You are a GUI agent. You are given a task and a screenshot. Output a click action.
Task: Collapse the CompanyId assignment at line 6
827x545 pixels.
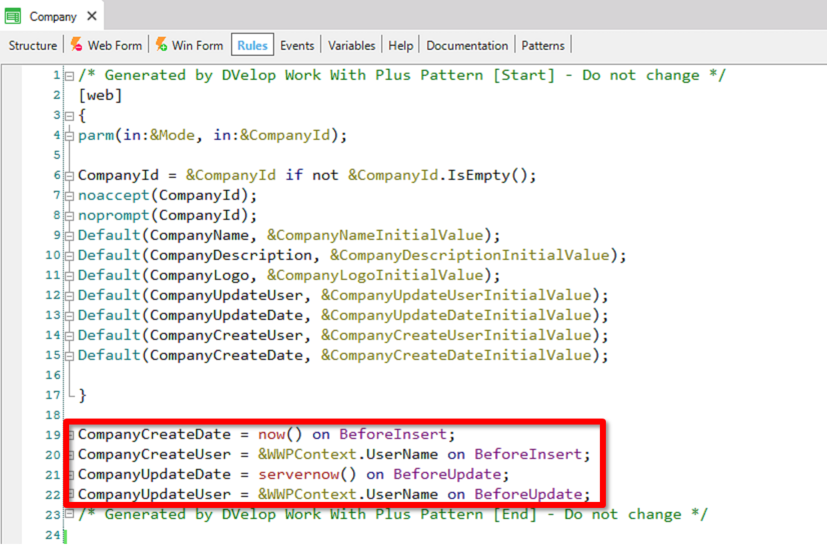pos(69,176)
